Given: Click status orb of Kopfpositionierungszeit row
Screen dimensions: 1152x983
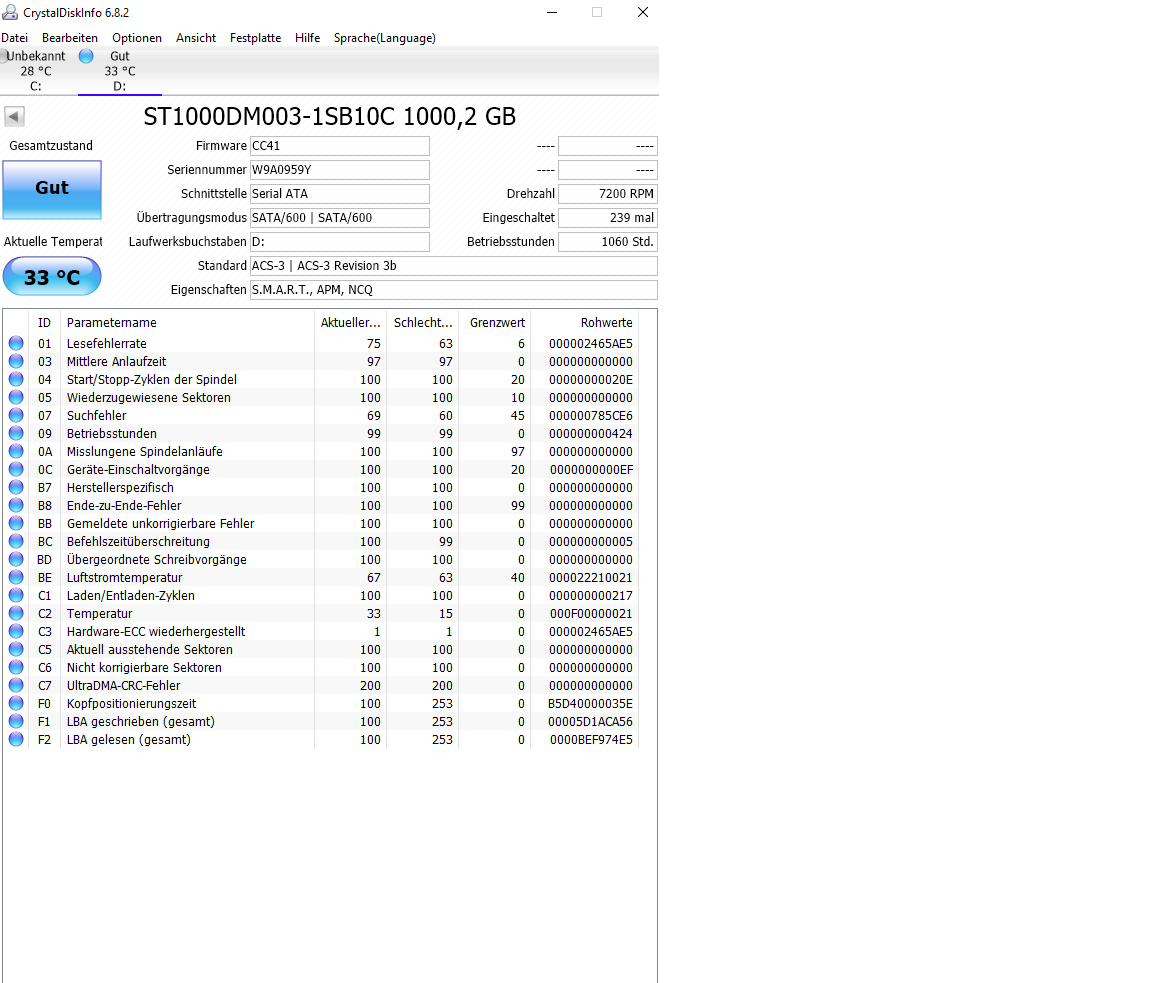Looking at the screenshot, I should tap(16, 703).
